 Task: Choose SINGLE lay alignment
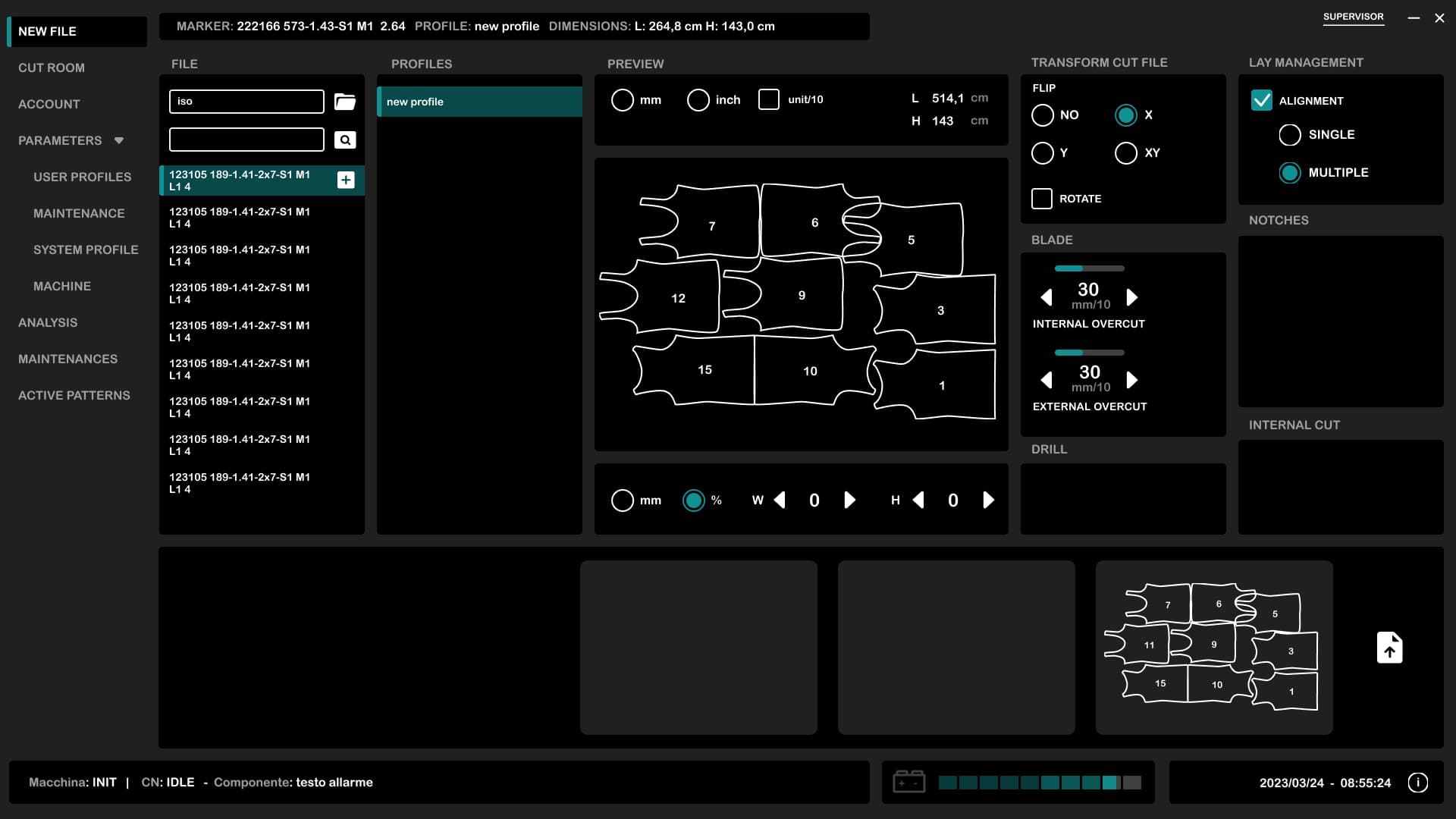coord(1290,135)
